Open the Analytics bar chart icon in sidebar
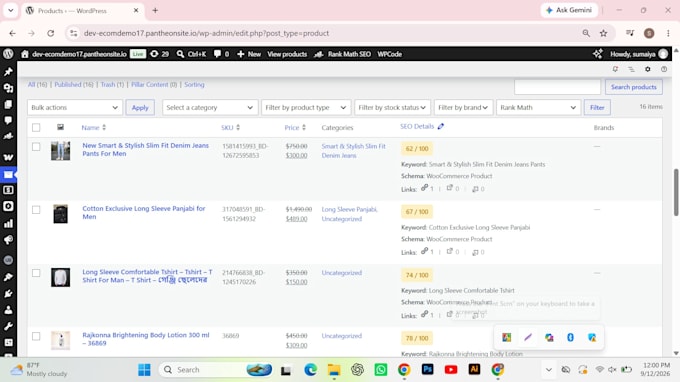This screenshot has width=680, height=382. click(8, 224)
